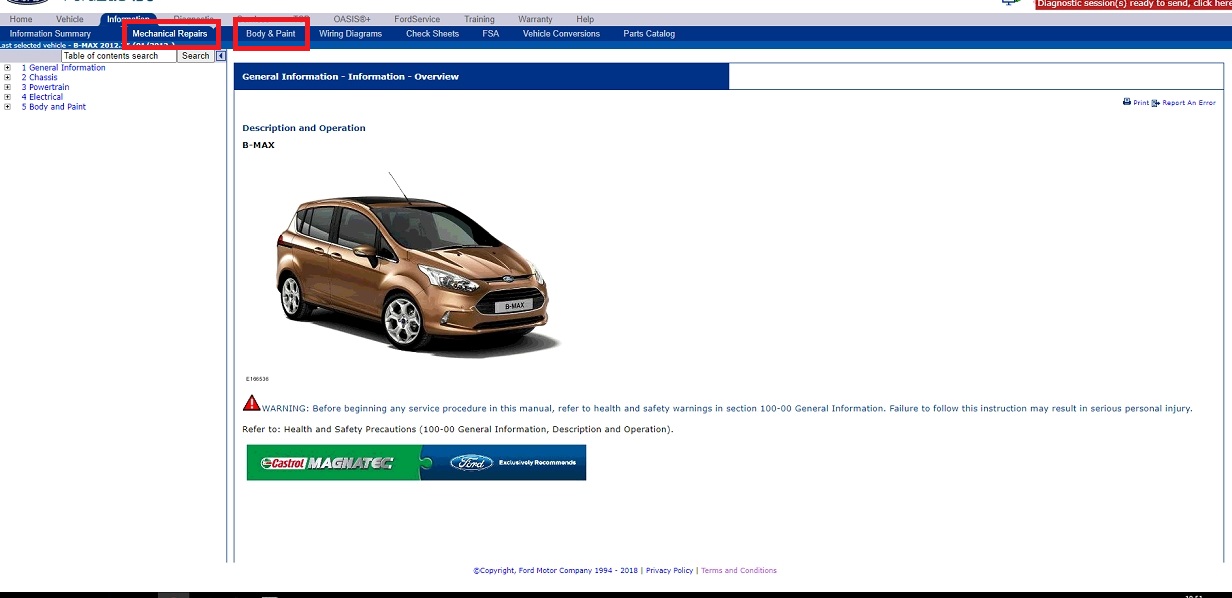The height and width of the screenshot is (598, 1232).
Task: Open the Help tab
Action: 585,19
